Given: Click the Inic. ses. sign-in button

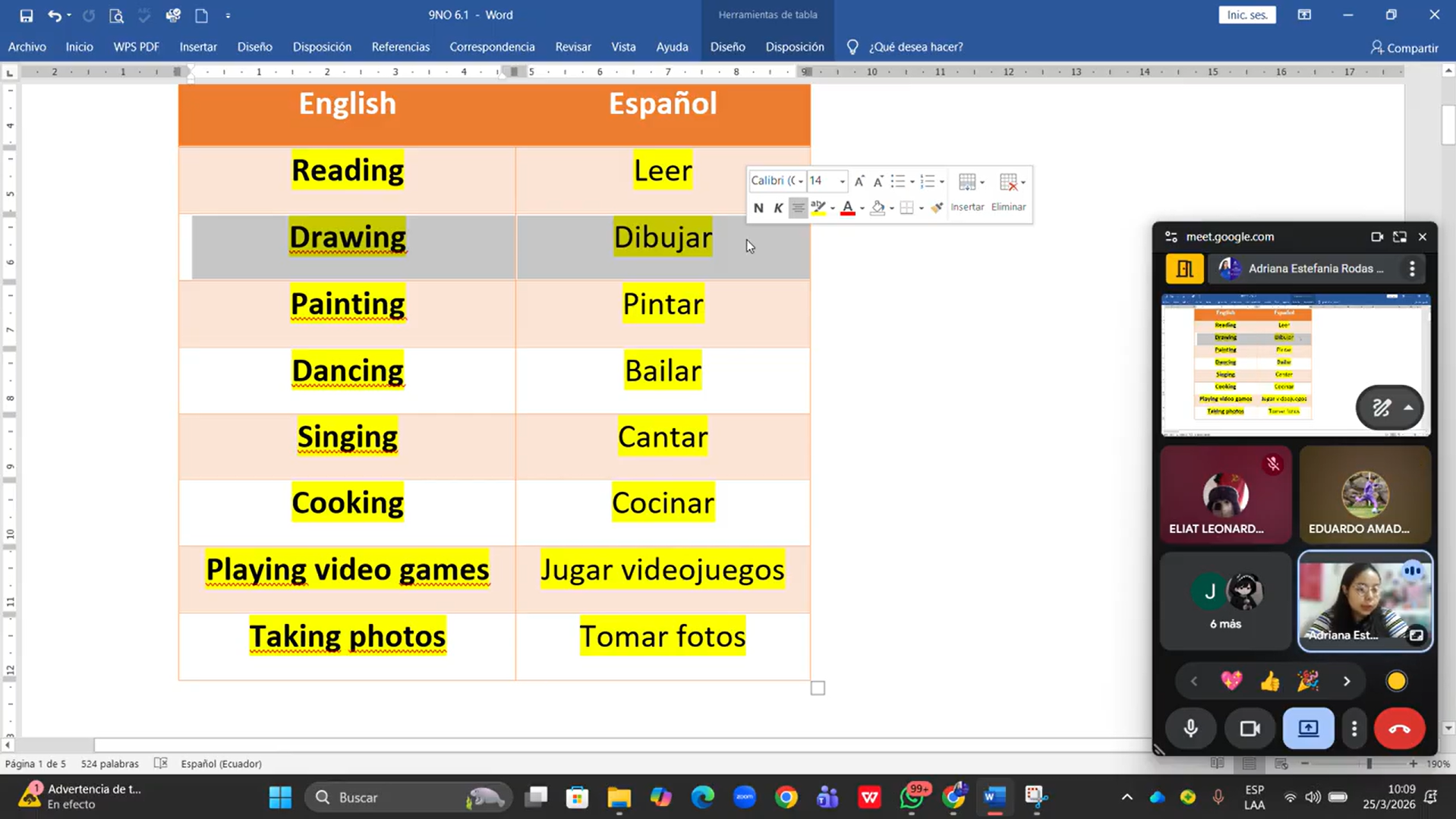Looking at the screenshot, I should (1246, 15).
